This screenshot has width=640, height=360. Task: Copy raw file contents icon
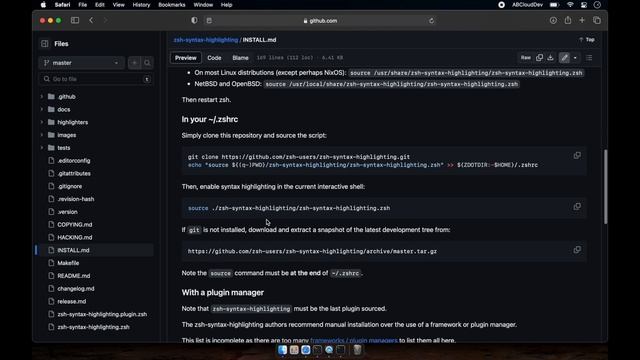(x=539, y=58)
